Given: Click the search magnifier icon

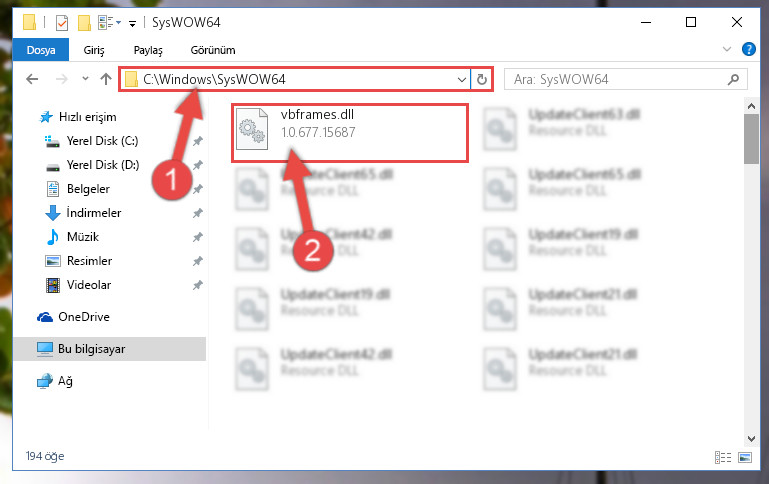Looking at the screenshot, I should (733, 79).
